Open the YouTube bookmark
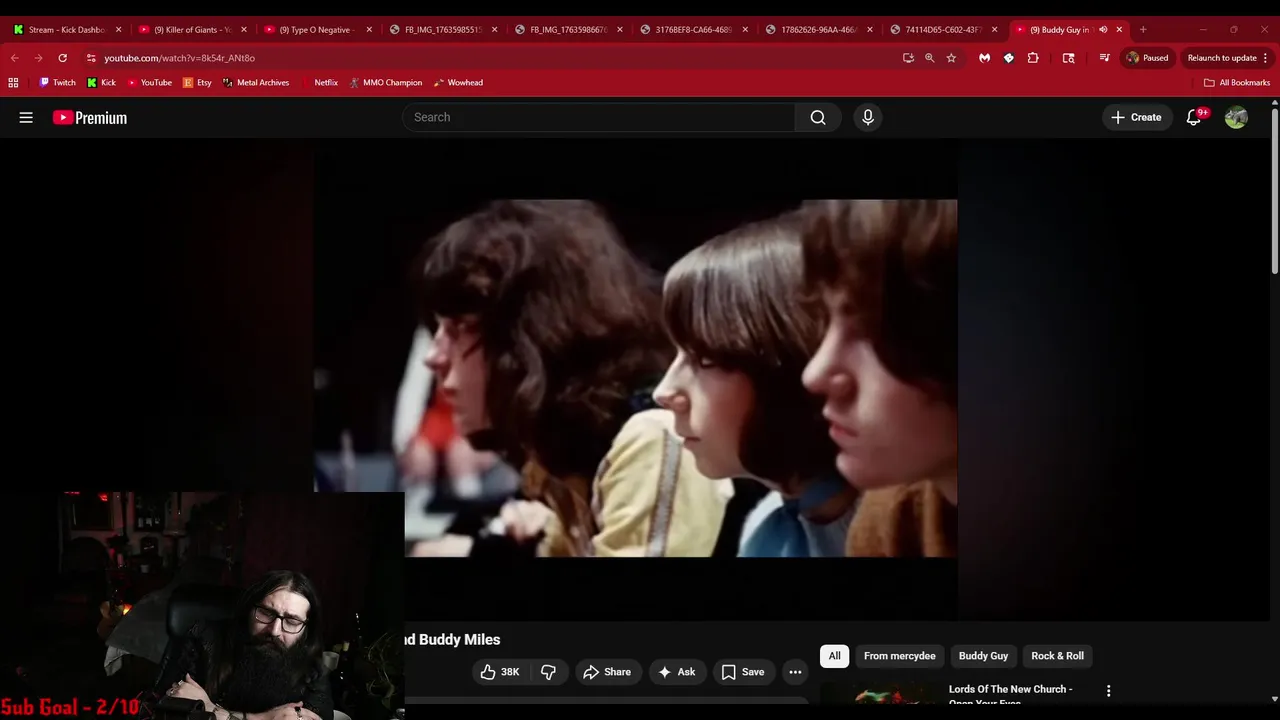Viewport: 1280px width, 720px height. click(x=149, y=83)
